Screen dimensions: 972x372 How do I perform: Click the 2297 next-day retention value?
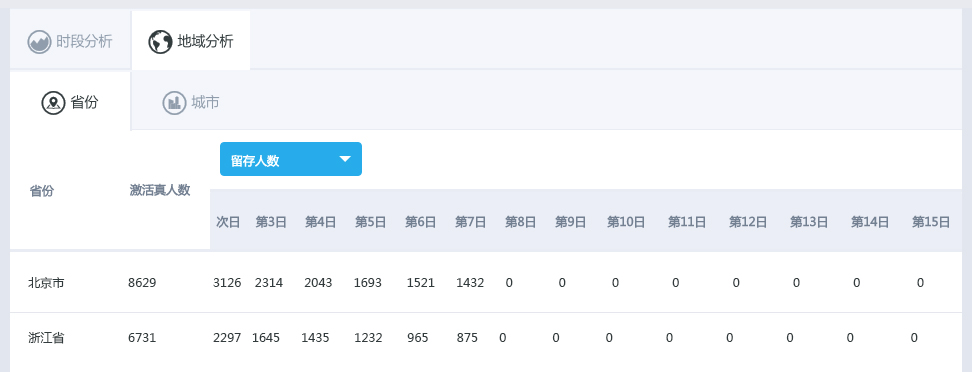pos(227,338)
